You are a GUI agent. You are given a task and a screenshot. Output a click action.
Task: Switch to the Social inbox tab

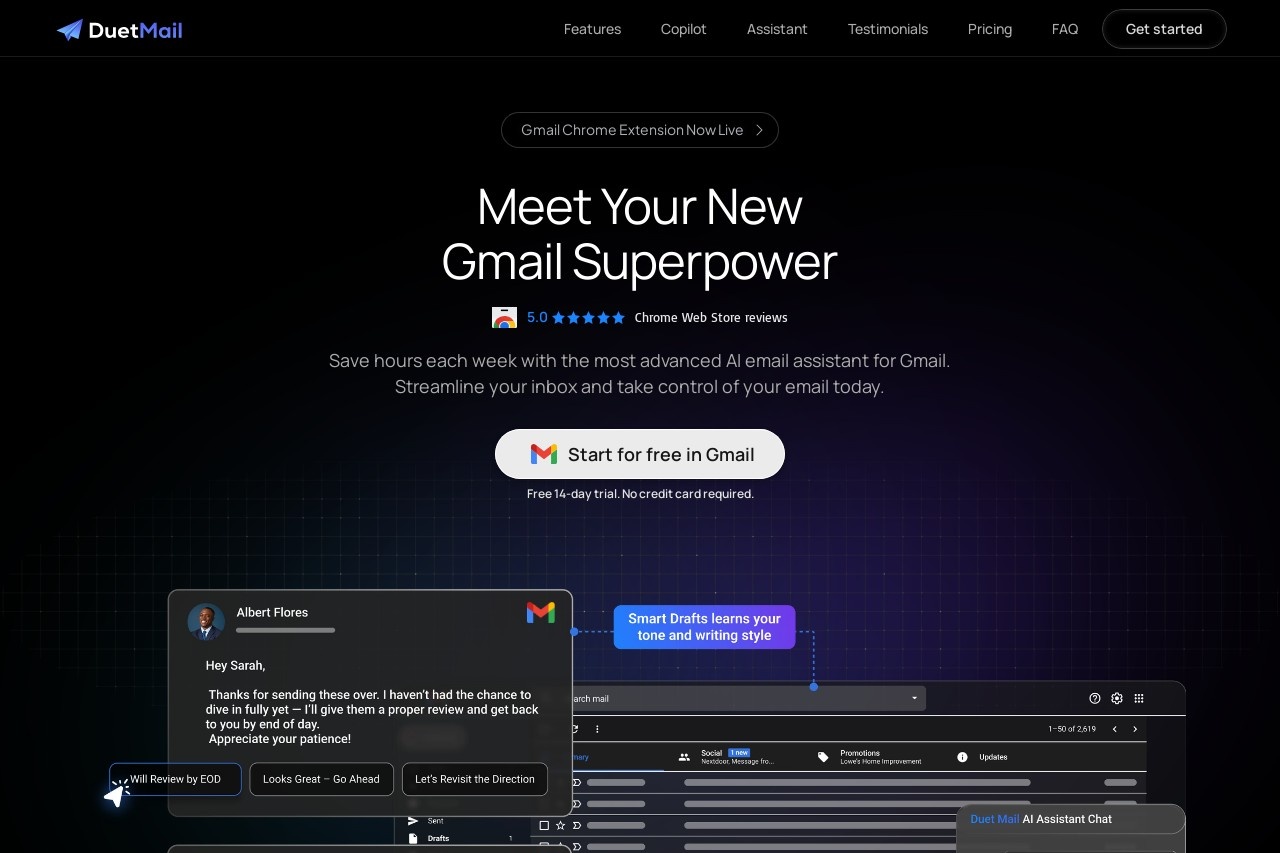(727, 757)
